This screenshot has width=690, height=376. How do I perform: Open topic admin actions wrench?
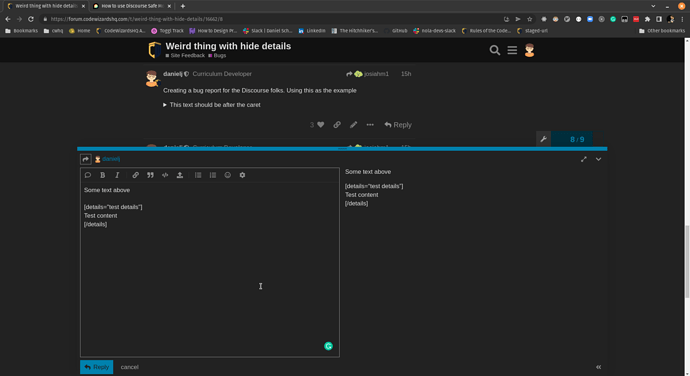(x=543, y=139)
